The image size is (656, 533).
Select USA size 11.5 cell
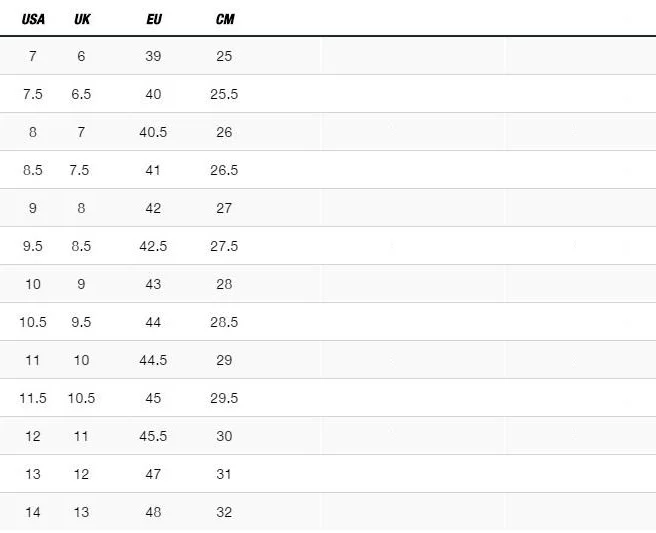(x=33, y=398)
